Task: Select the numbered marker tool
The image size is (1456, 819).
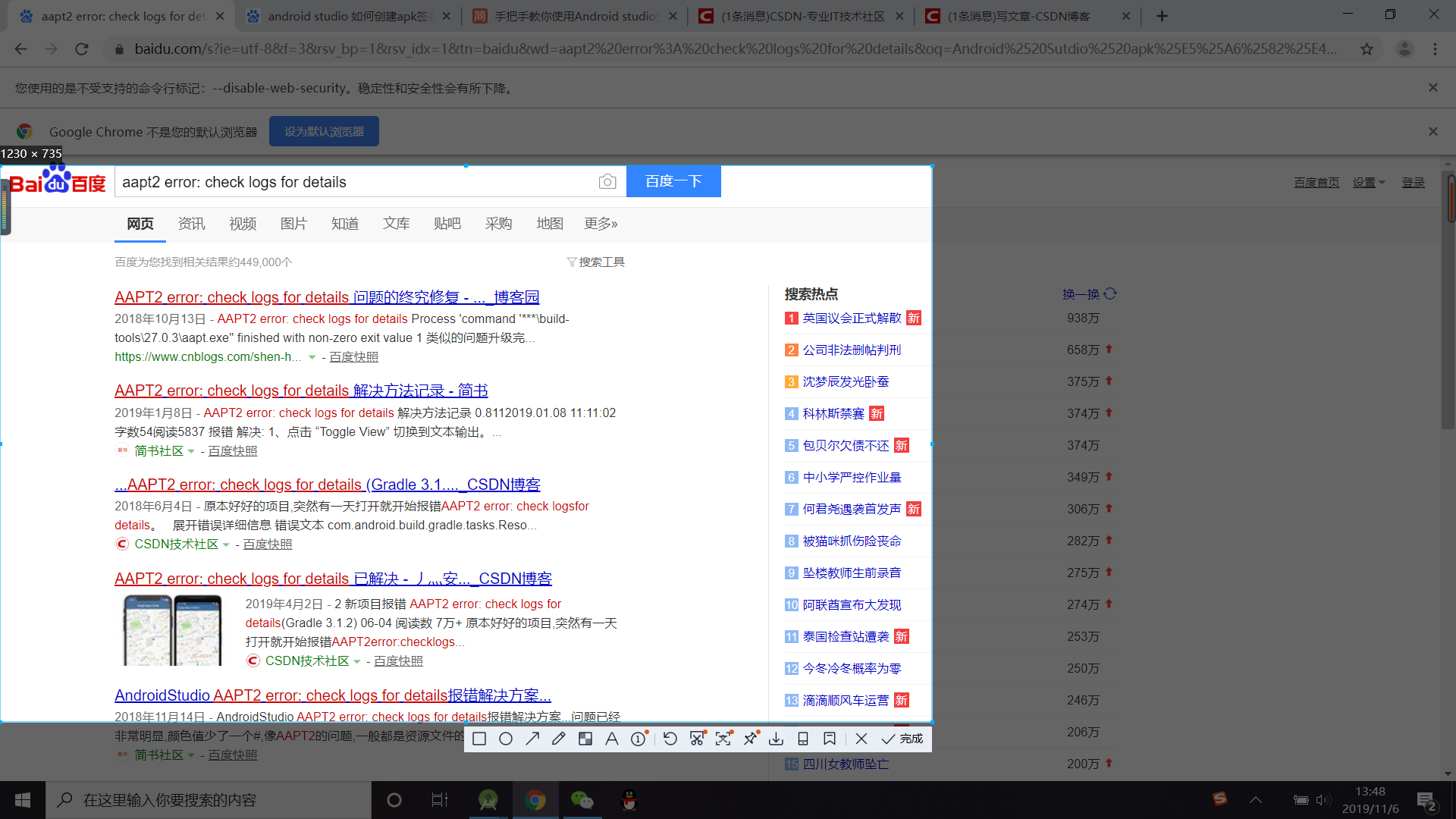Action: click(639, 739)
